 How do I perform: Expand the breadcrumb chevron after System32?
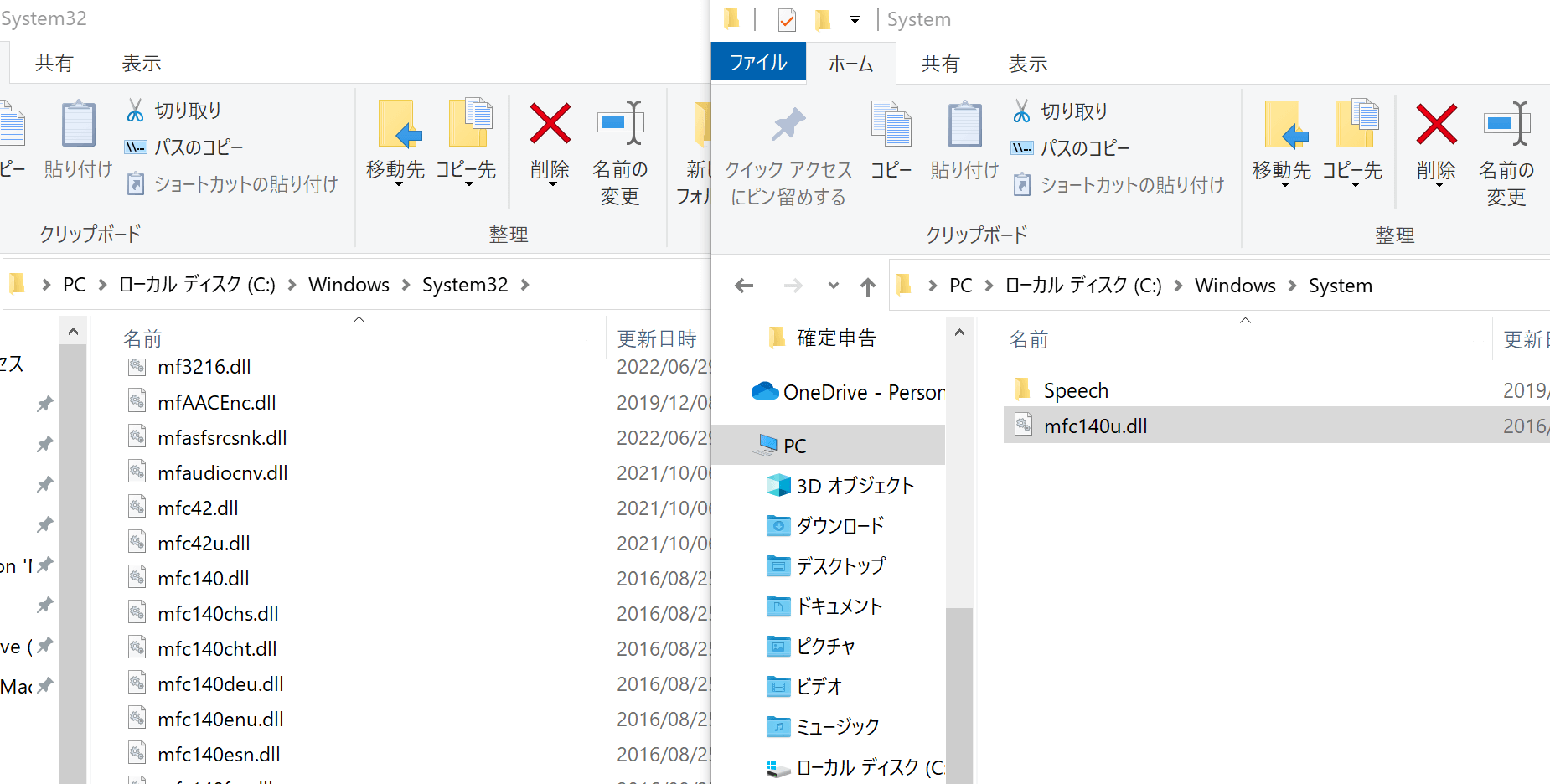tap(525, 285)
